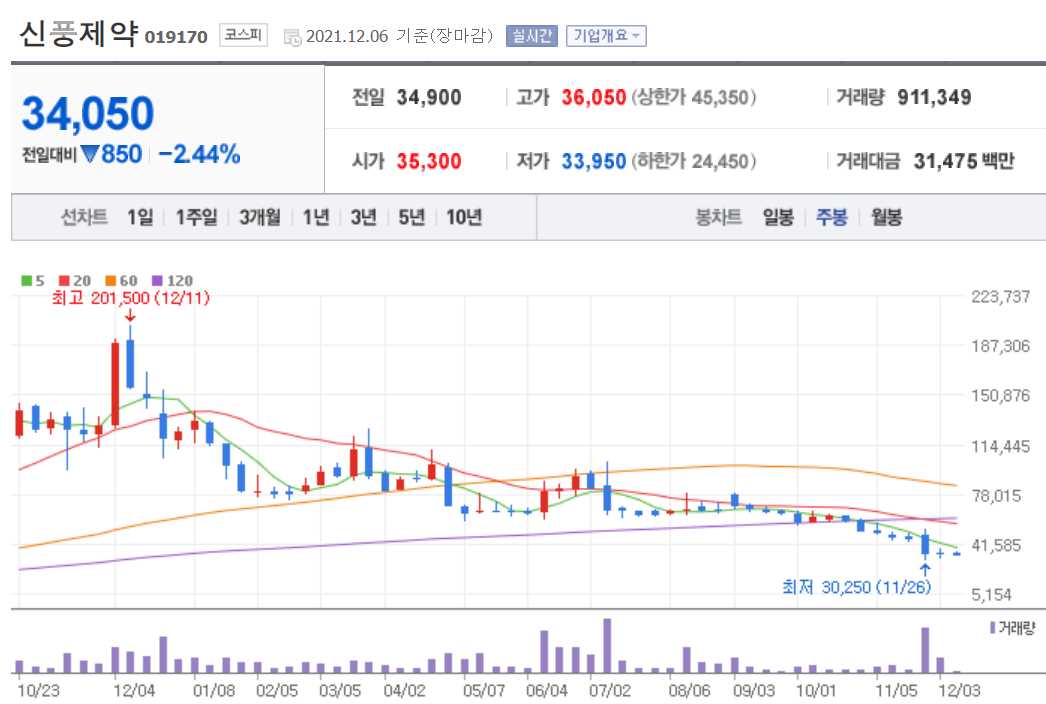Switch to 일봉 candlestick chart
The width and height of the screenshot is (1046, 704).
778,217
